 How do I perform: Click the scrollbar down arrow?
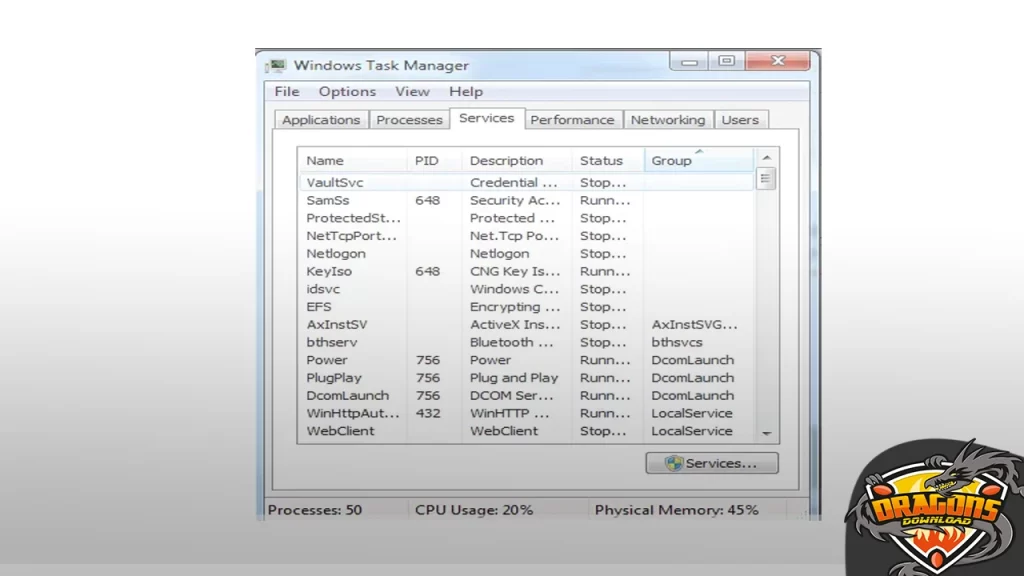767,433
